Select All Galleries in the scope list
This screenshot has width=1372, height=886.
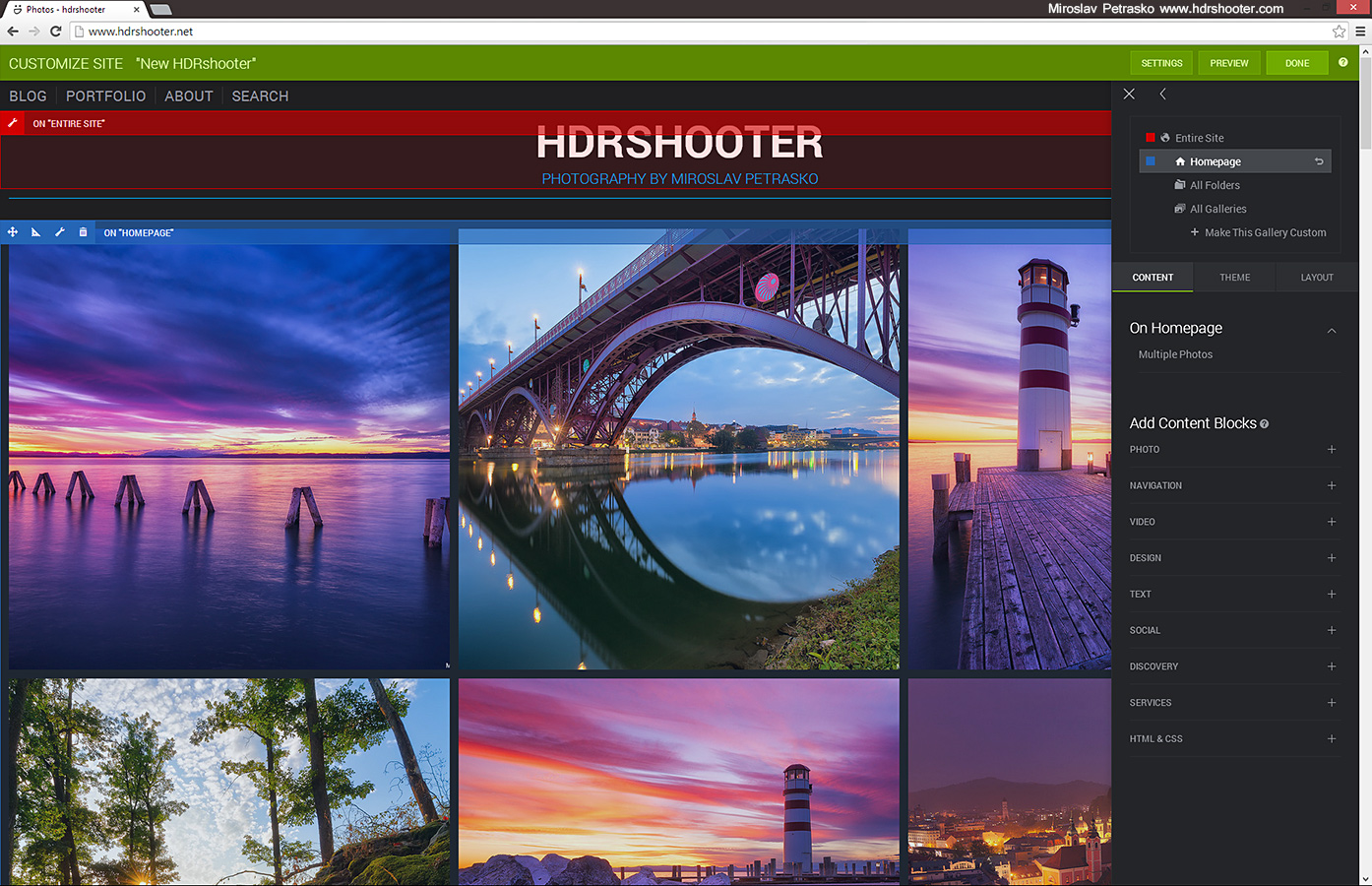pos(1218,209)
